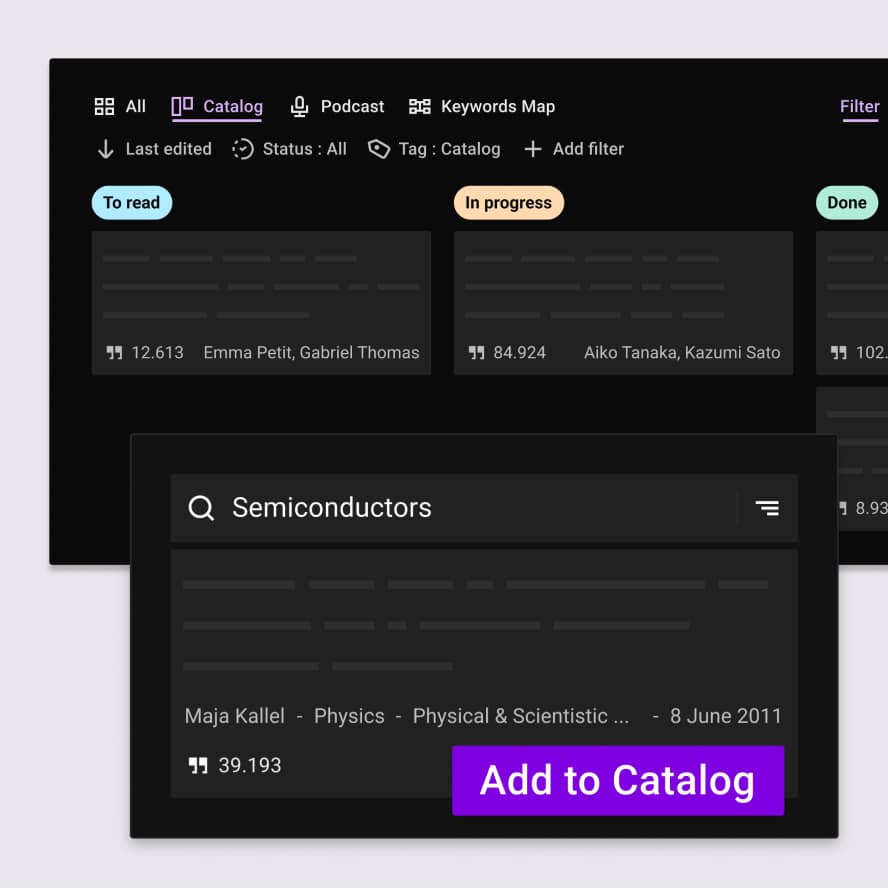Click the Semiconductors search field

coord(450,508)
